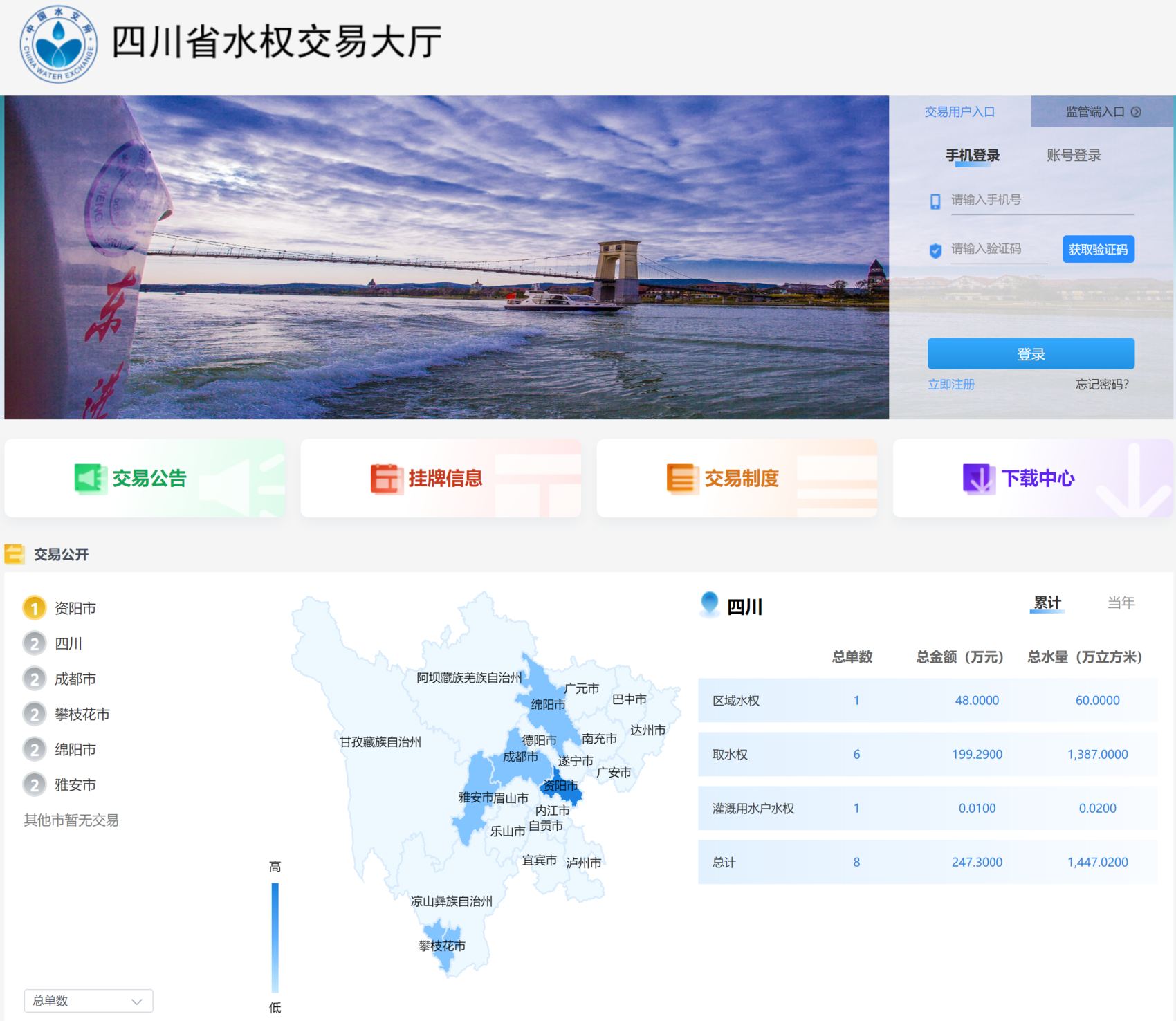Select the 累计 cumulative toggle
The height and width of the screenshot is (1021, 1176).
1047,603
